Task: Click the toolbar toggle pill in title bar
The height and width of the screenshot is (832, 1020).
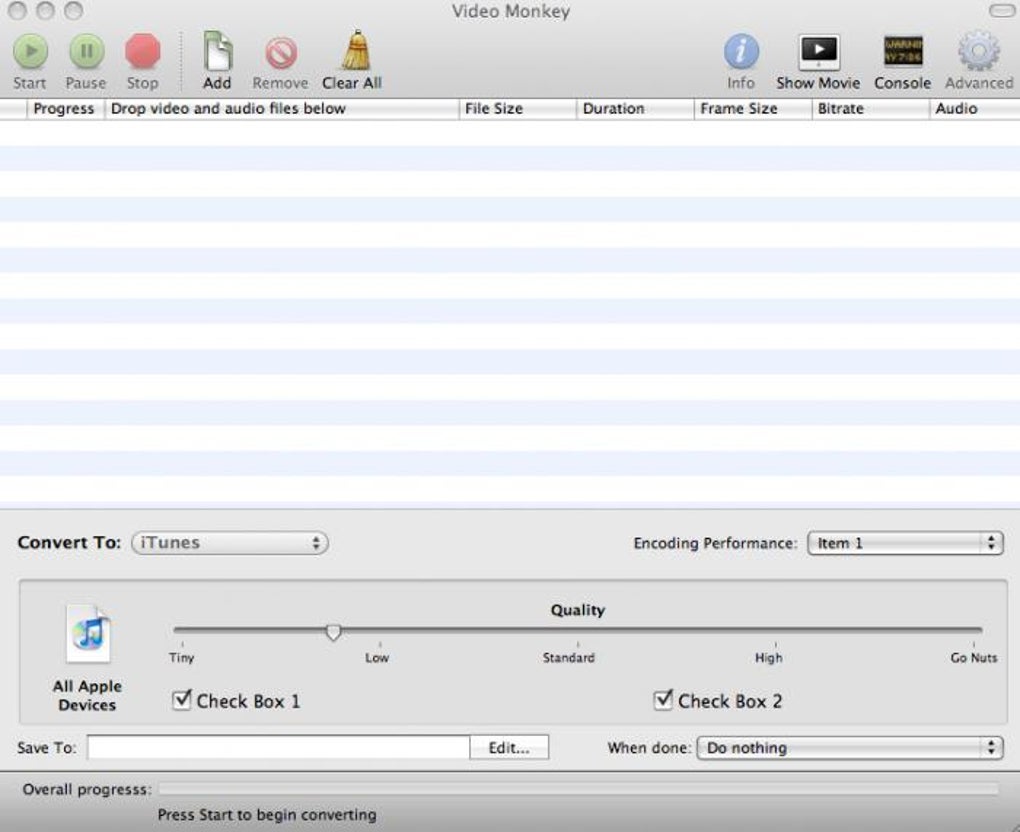Action: point(1004,11)
